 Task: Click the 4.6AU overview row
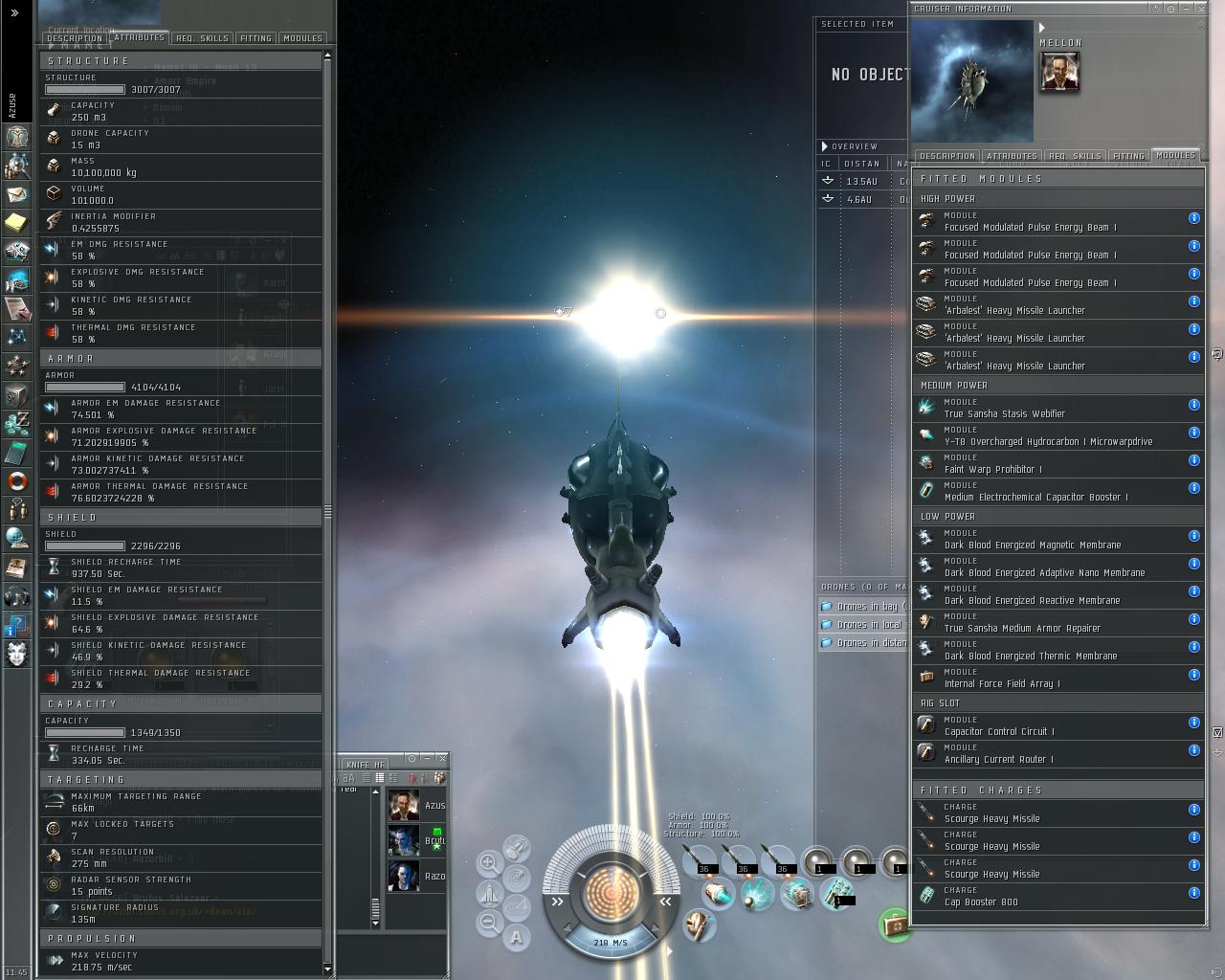(863, 199)
